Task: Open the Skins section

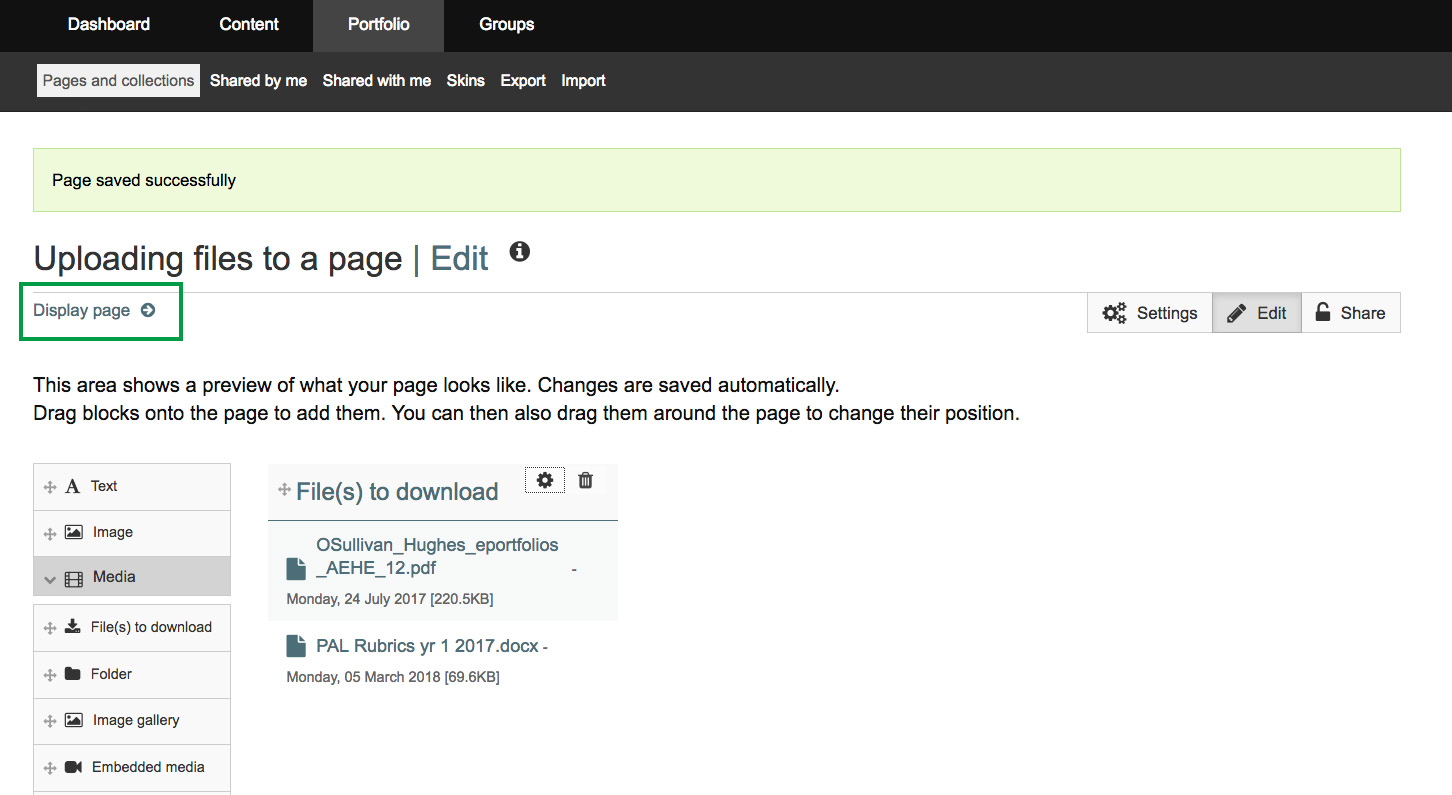Action: [x=465, y=81]
